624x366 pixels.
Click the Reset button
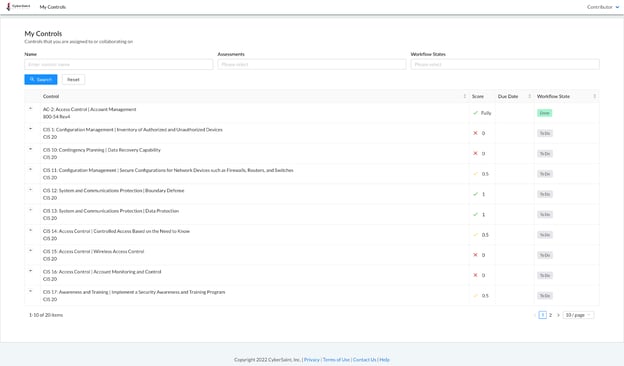click(x=73, y=80)
